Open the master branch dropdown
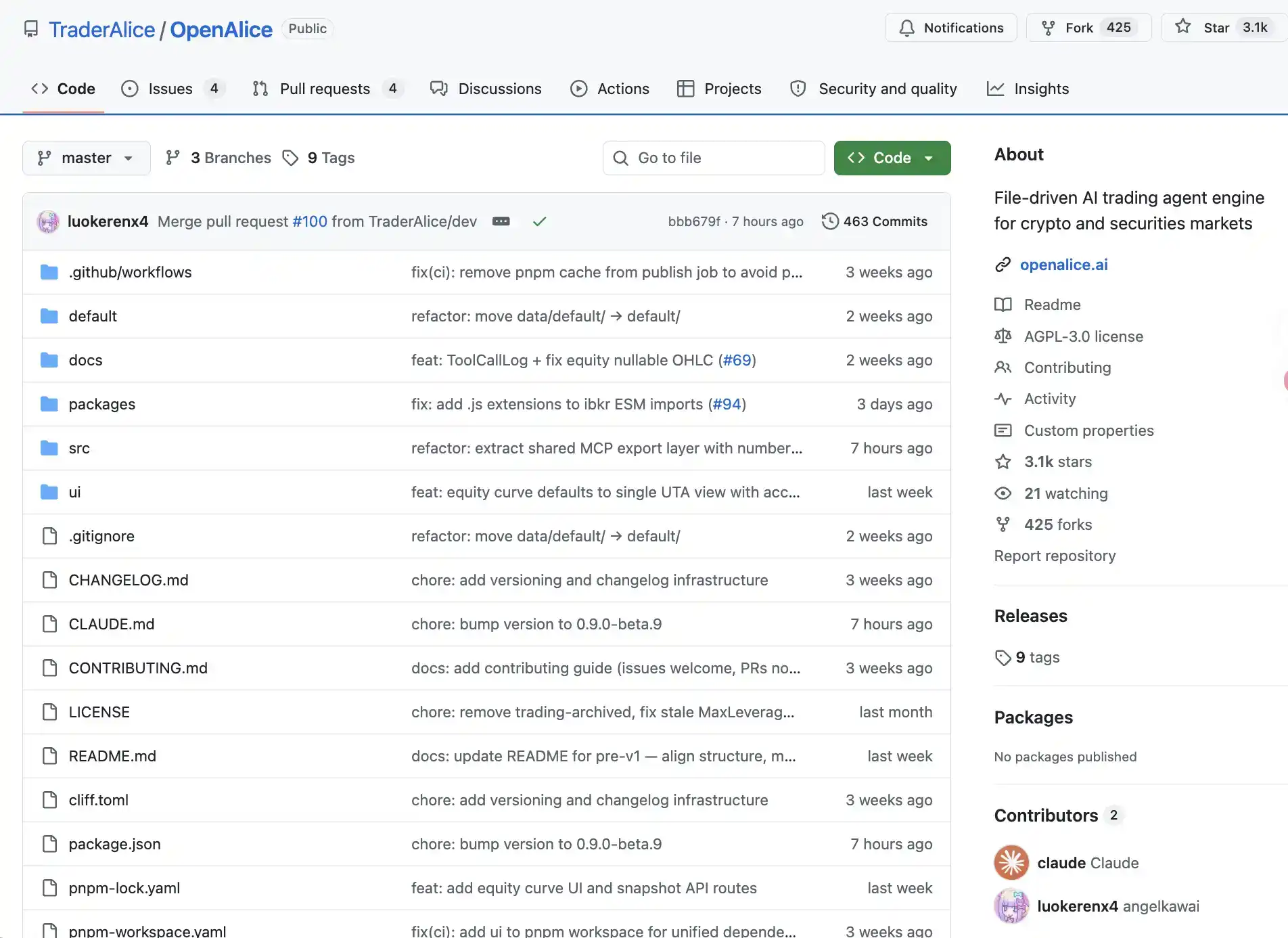The image size is (1288, 938). [x=86, y=158]
